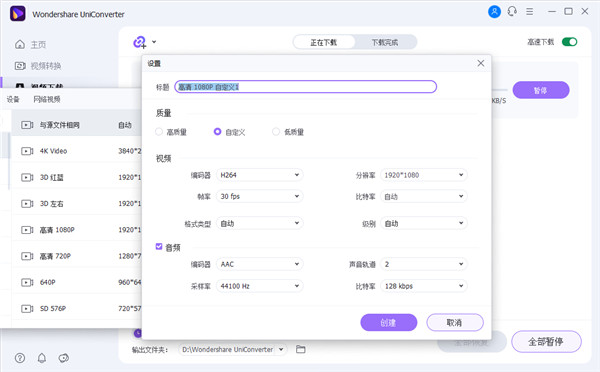Click the 标题 title input field
Screen dimensions: 600x372
coord(305,87)
